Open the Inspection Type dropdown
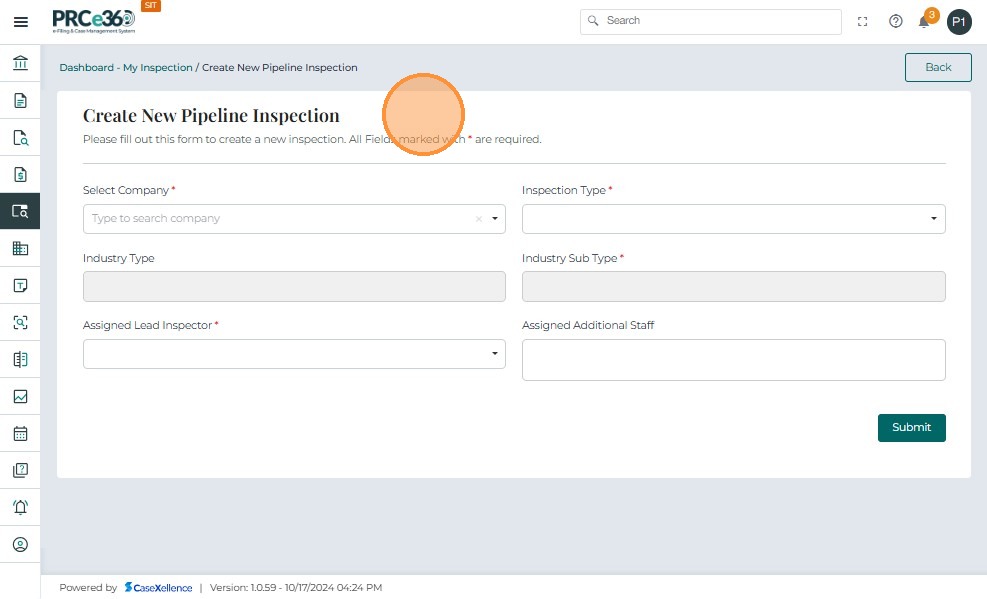Viewport: 987px width, 599px height. tap(733, 219)
